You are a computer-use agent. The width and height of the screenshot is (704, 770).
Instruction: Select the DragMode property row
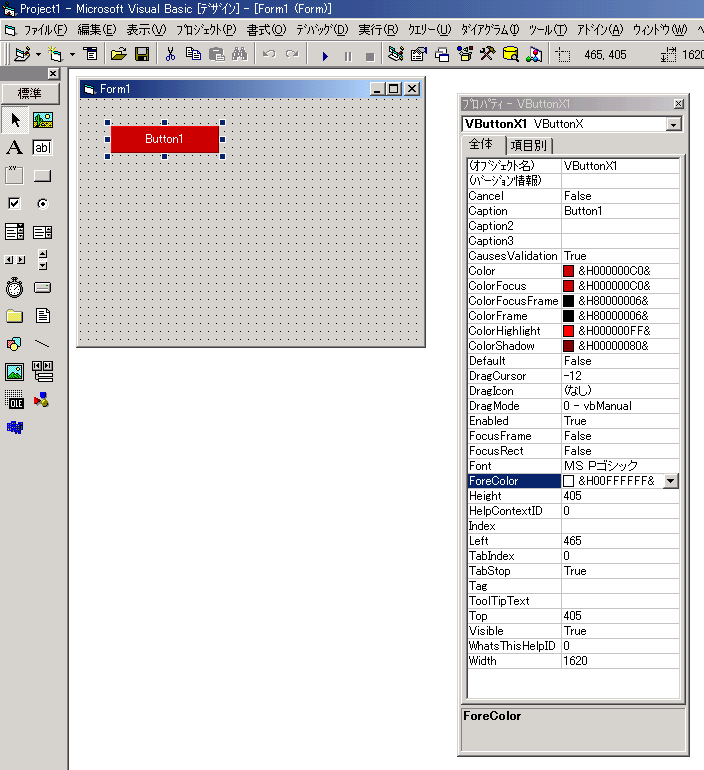(573, 406)
